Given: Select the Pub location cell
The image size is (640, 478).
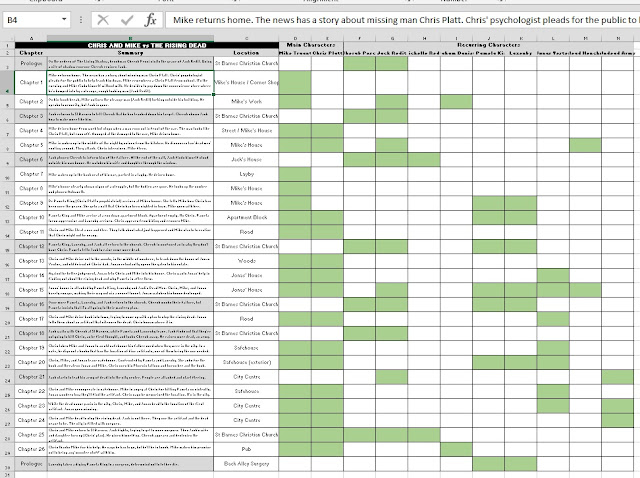Looking at the screenshot, I should click(246, 449).
